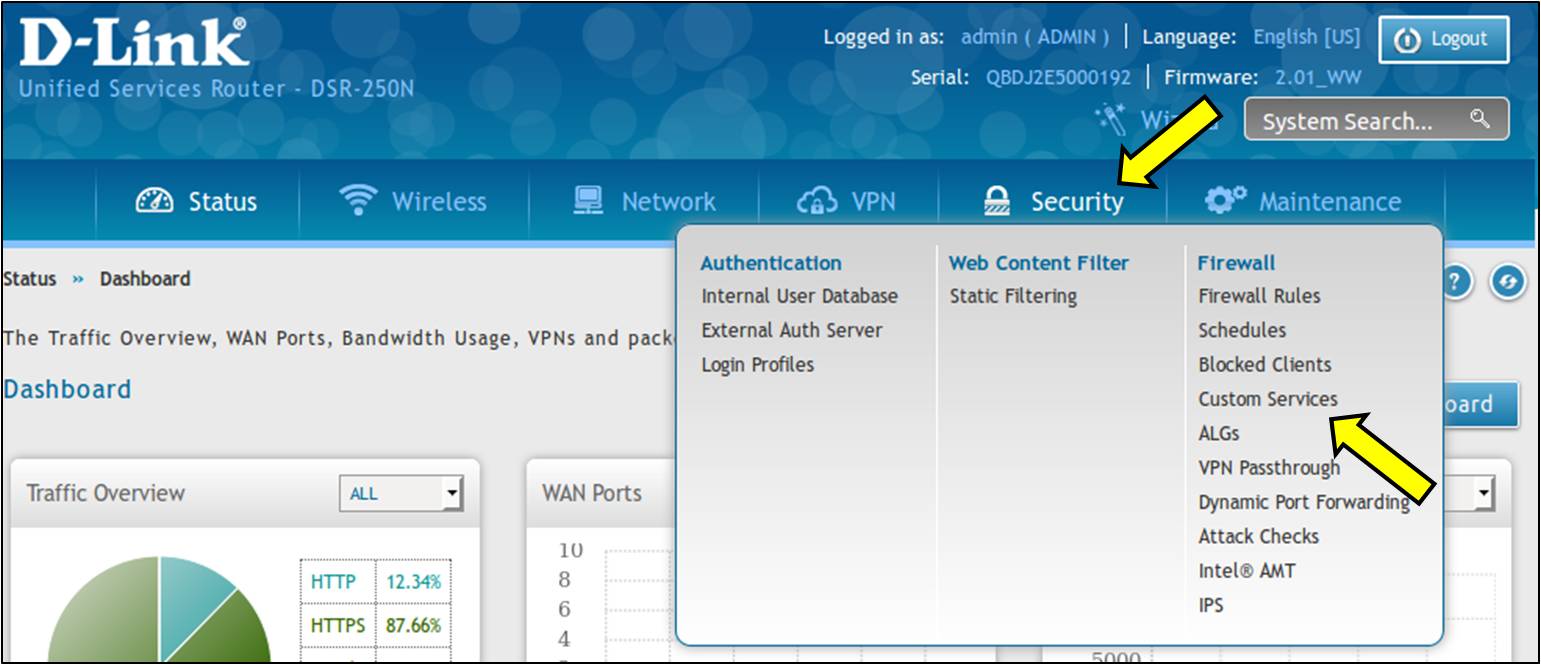The height and width of the screenshot is (665, 1541).
Task: Click the help question mark icon
Action: tap(1458, 284)
